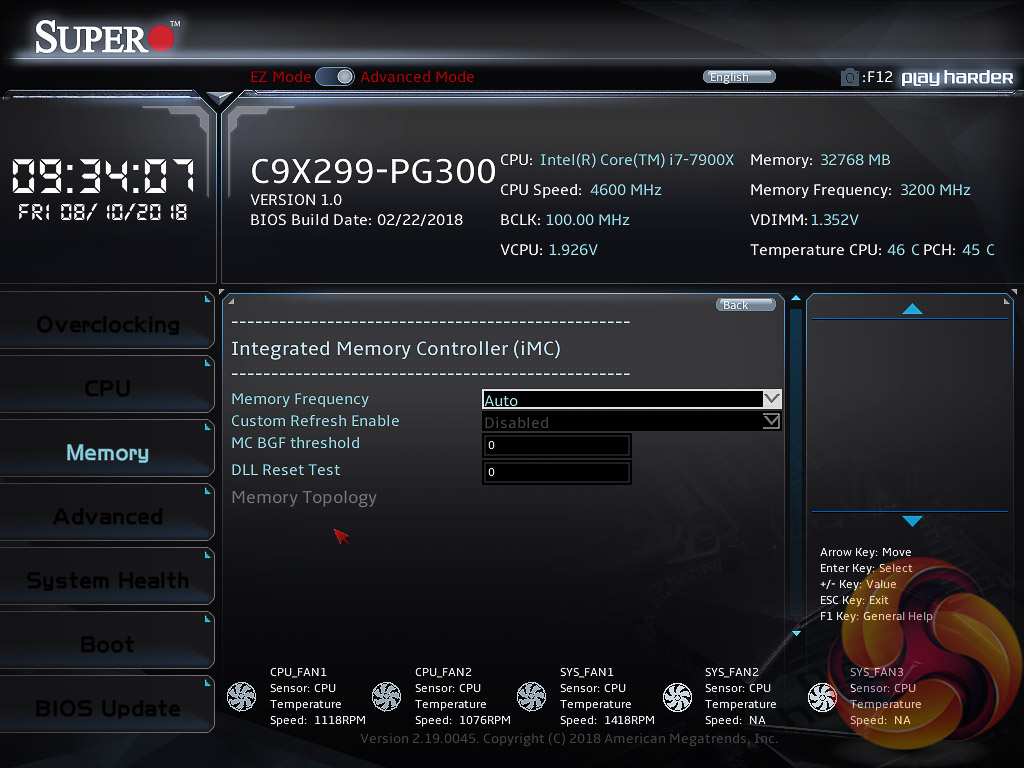
Task: Click the C9X299-PG300 board name
Action: (x=373, y=171)
